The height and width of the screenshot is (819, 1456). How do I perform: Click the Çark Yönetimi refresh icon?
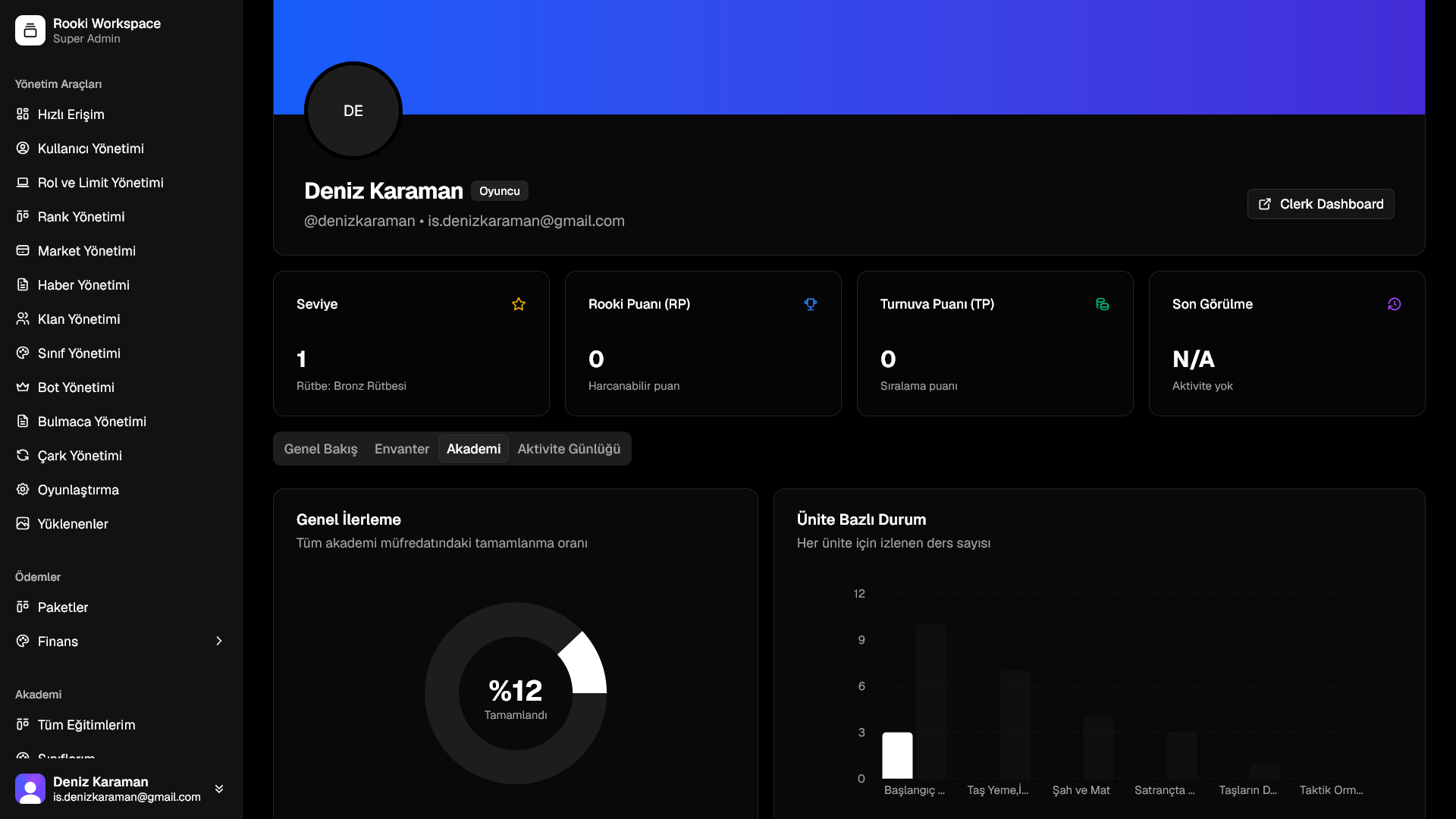23,455
